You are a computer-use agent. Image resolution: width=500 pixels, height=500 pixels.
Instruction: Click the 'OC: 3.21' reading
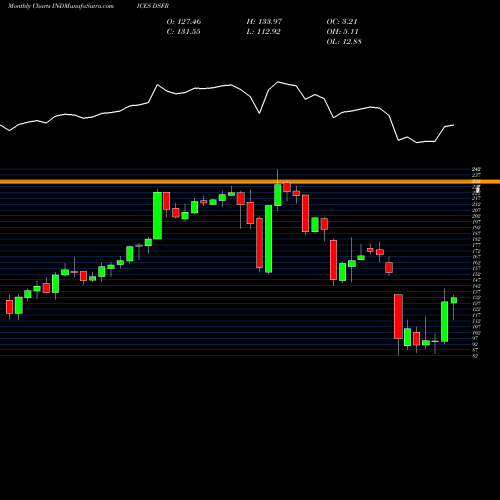pos(342,22)
